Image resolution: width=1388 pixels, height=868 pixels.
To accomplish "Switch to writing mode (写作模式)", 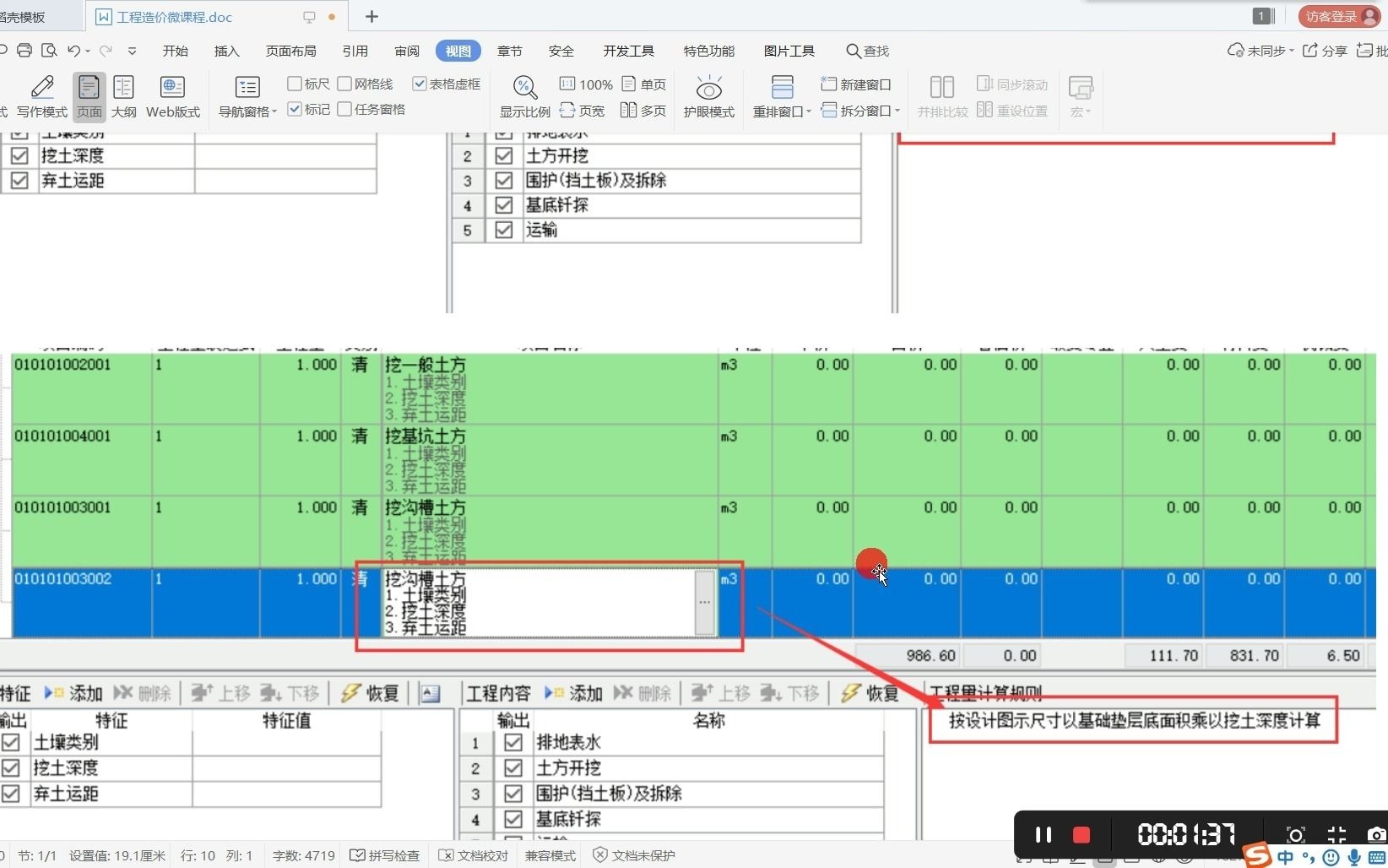I will [x=41, y=96].
